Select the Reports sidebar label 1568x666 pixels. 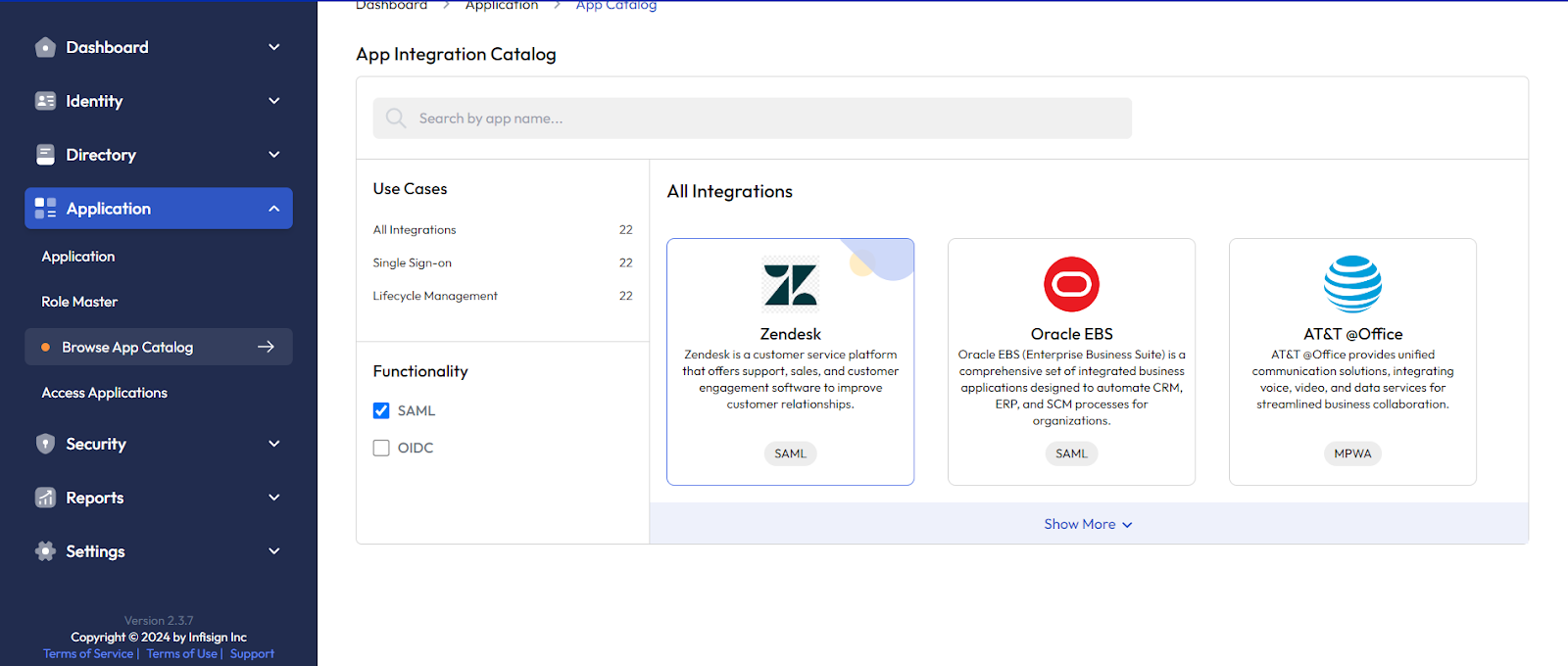click(x=95, y=498)
